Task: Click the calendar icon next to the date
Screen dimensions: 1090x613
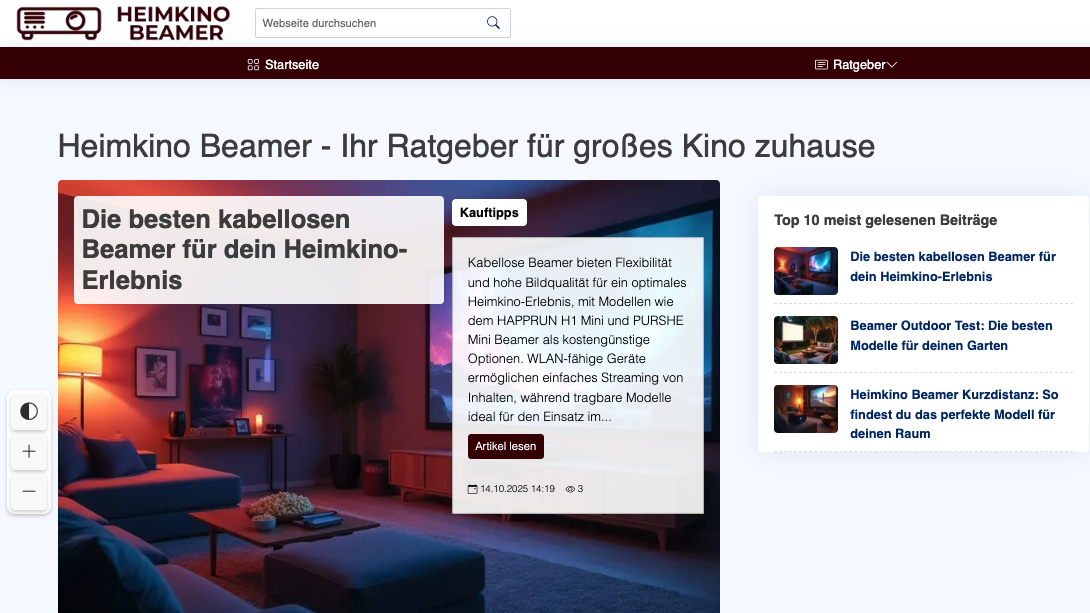Action: 472,488
